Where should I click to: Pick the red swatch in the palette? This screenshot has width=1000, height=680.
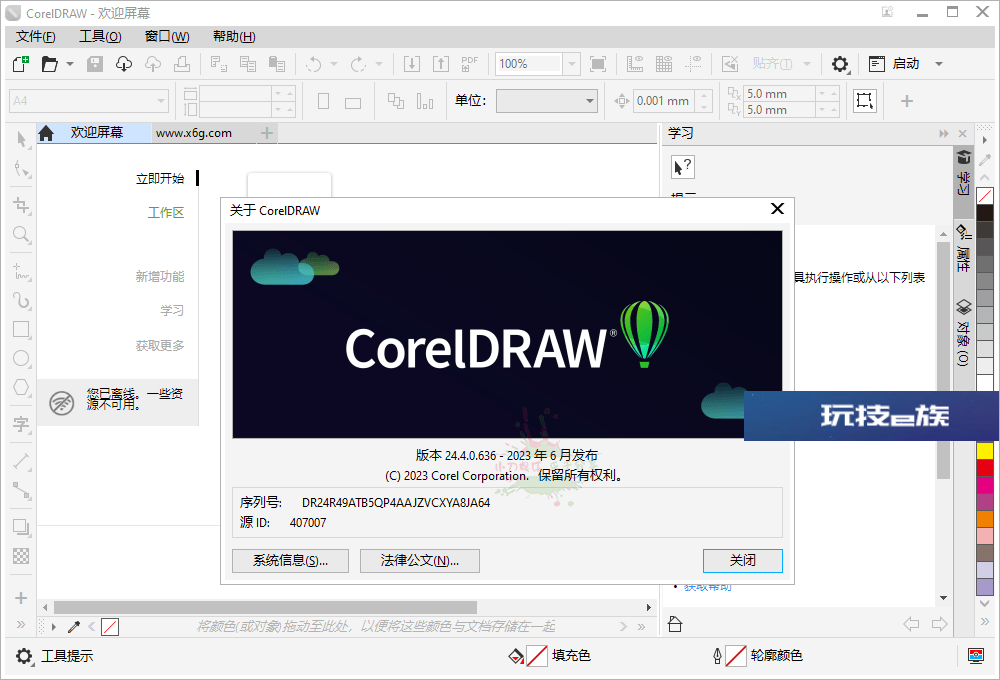(x=985, y=468)
